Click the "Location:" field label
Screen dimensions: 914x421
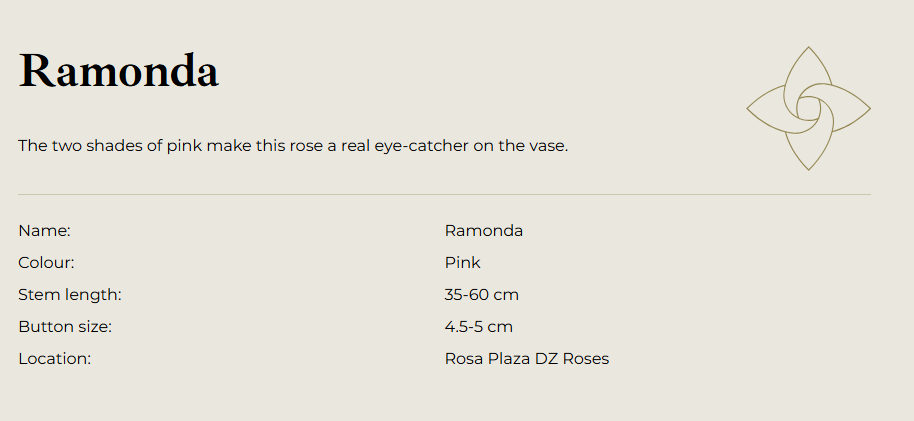coord(55,359)
